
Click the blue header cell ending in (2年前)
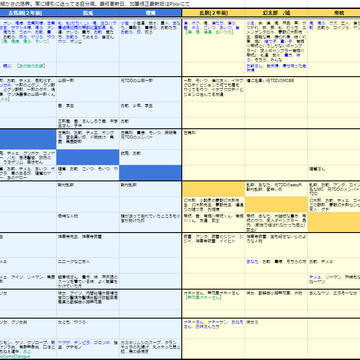(28, 13)
